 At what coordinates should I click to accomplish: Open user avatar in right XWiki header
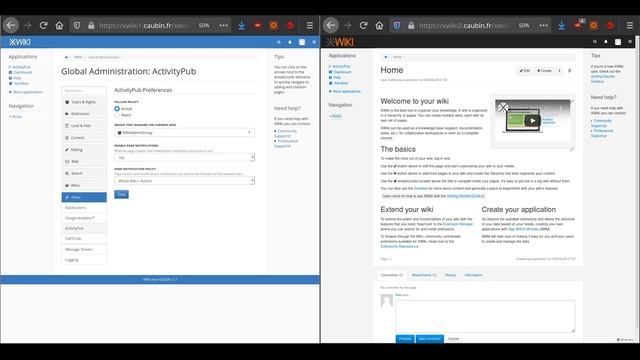click(x=618, y=42)
